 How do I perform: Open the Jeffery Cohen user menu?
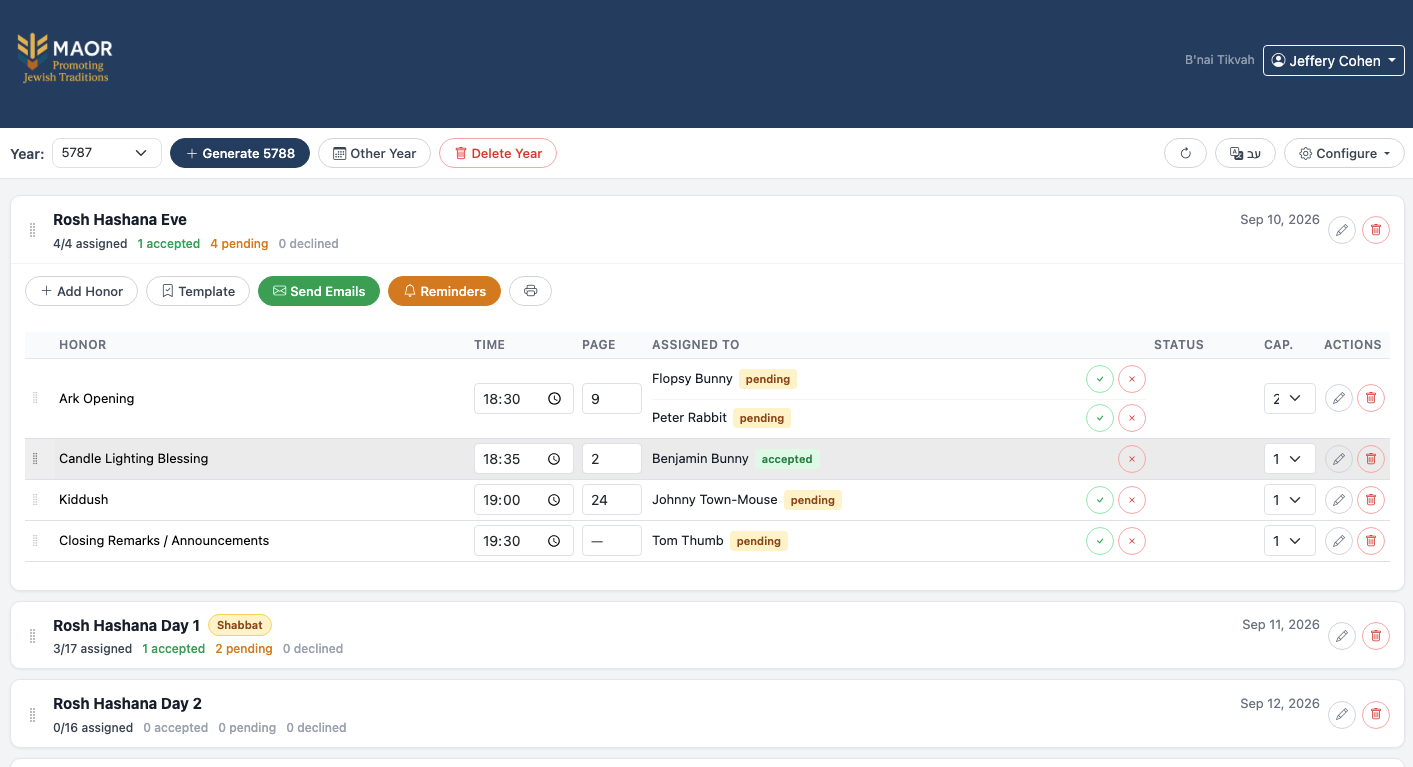pyautogui.click(x=1334, y=60)
